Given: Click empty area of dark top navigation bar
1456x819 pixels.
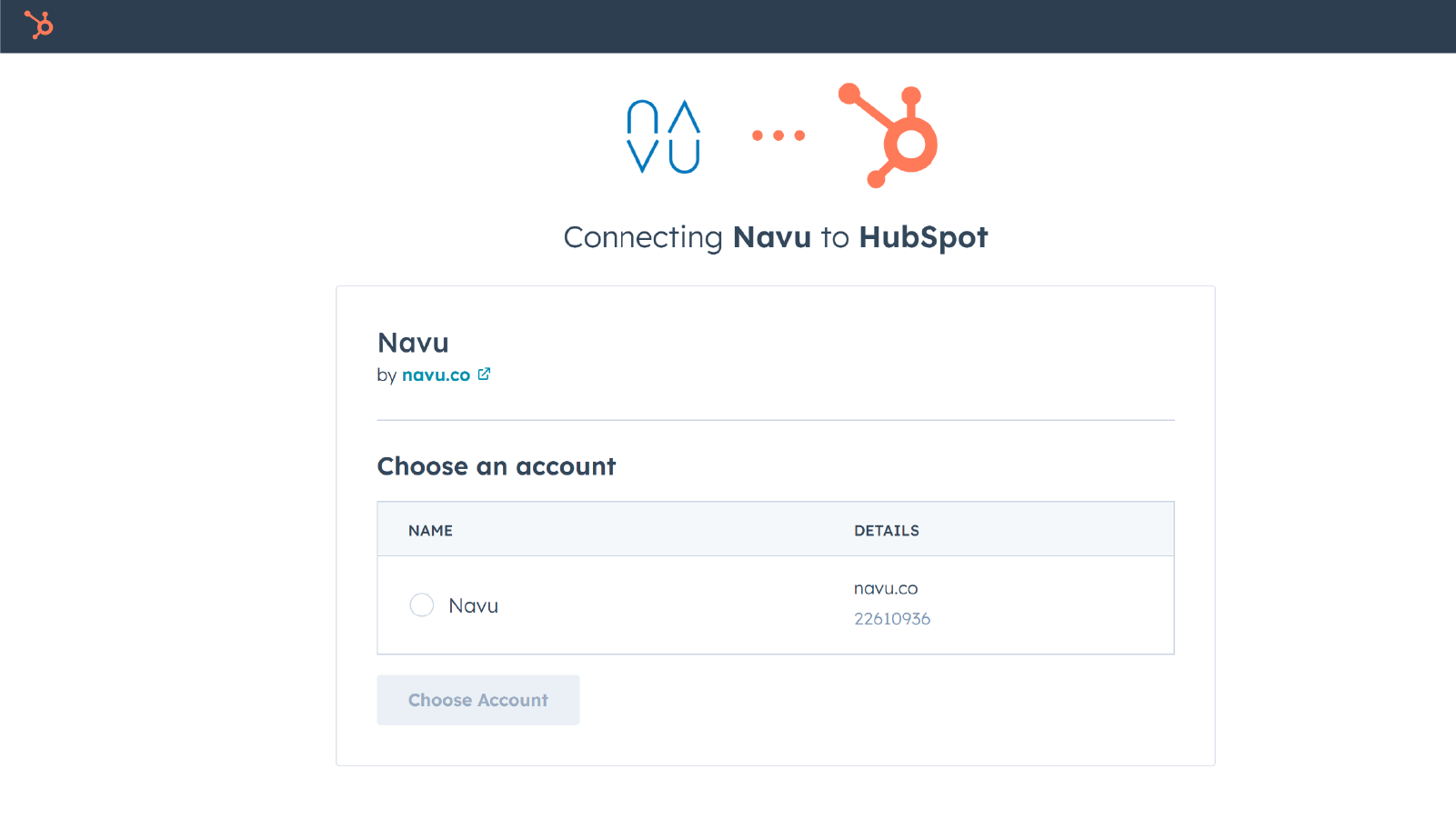Looking at the screenshot, I should [x=728, y=25].
